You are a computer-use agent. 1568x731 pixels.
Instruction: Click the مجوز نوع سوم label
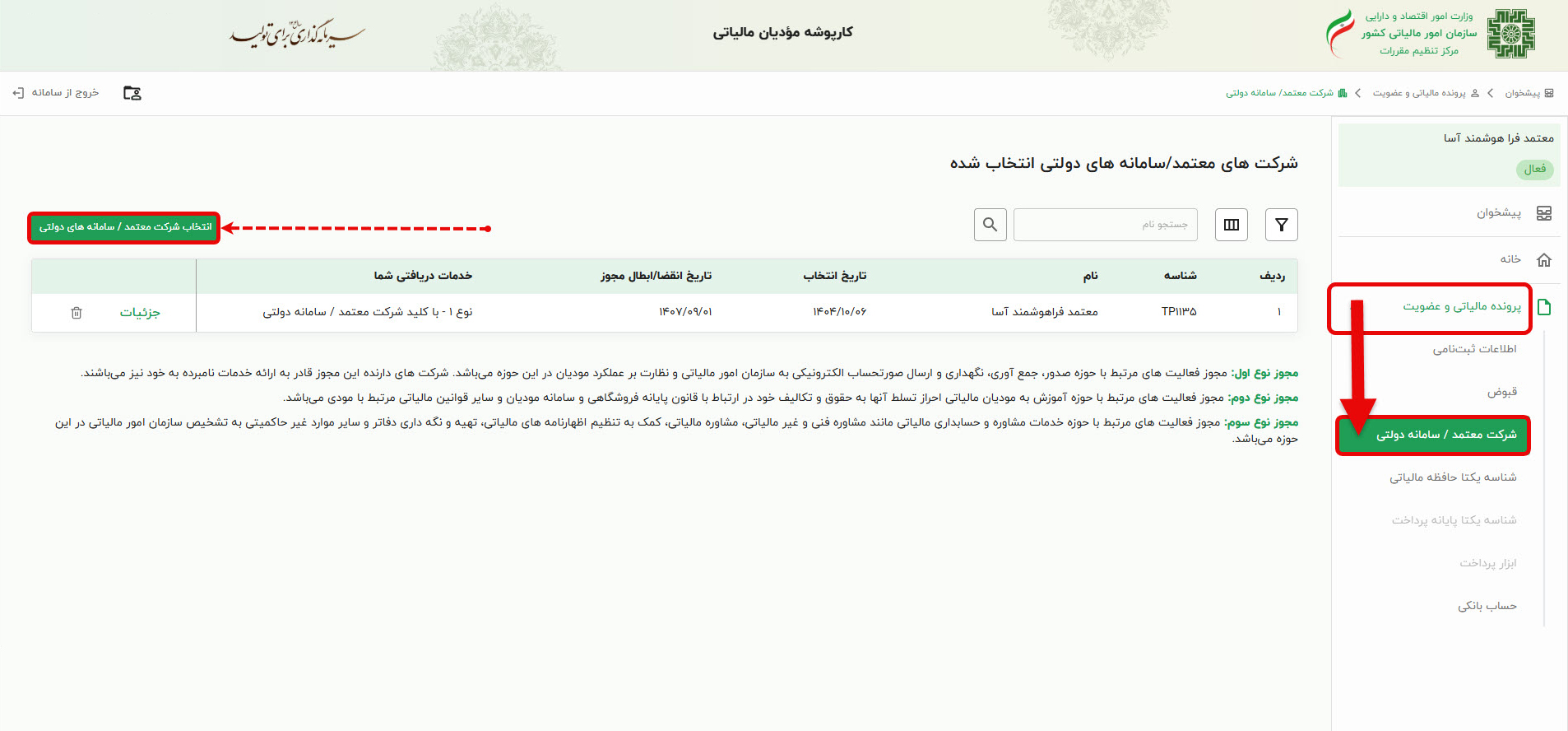tap(1262, 422)
